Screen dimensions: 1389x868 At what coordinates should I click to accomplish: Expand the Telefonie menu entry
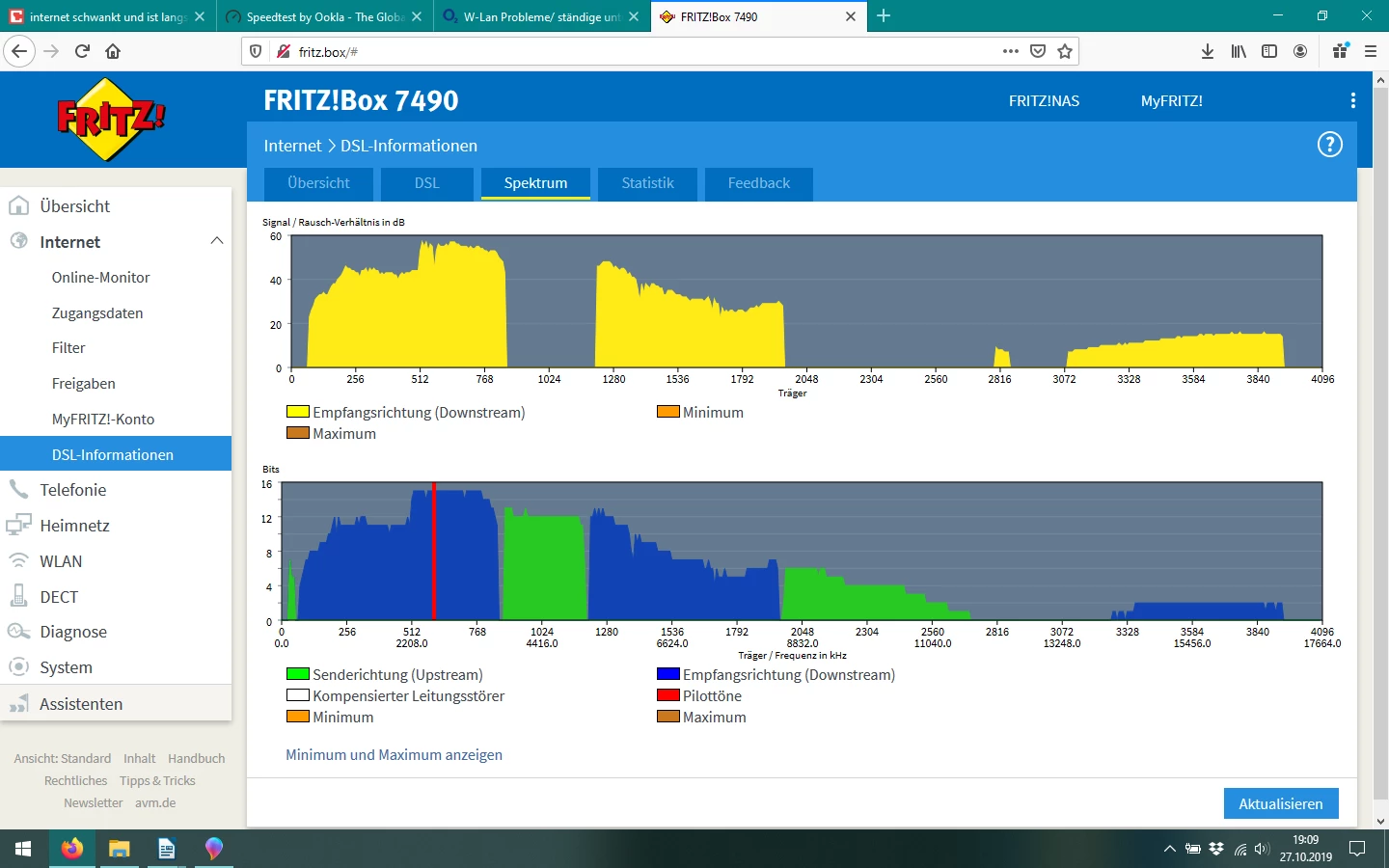pos(72,490)
